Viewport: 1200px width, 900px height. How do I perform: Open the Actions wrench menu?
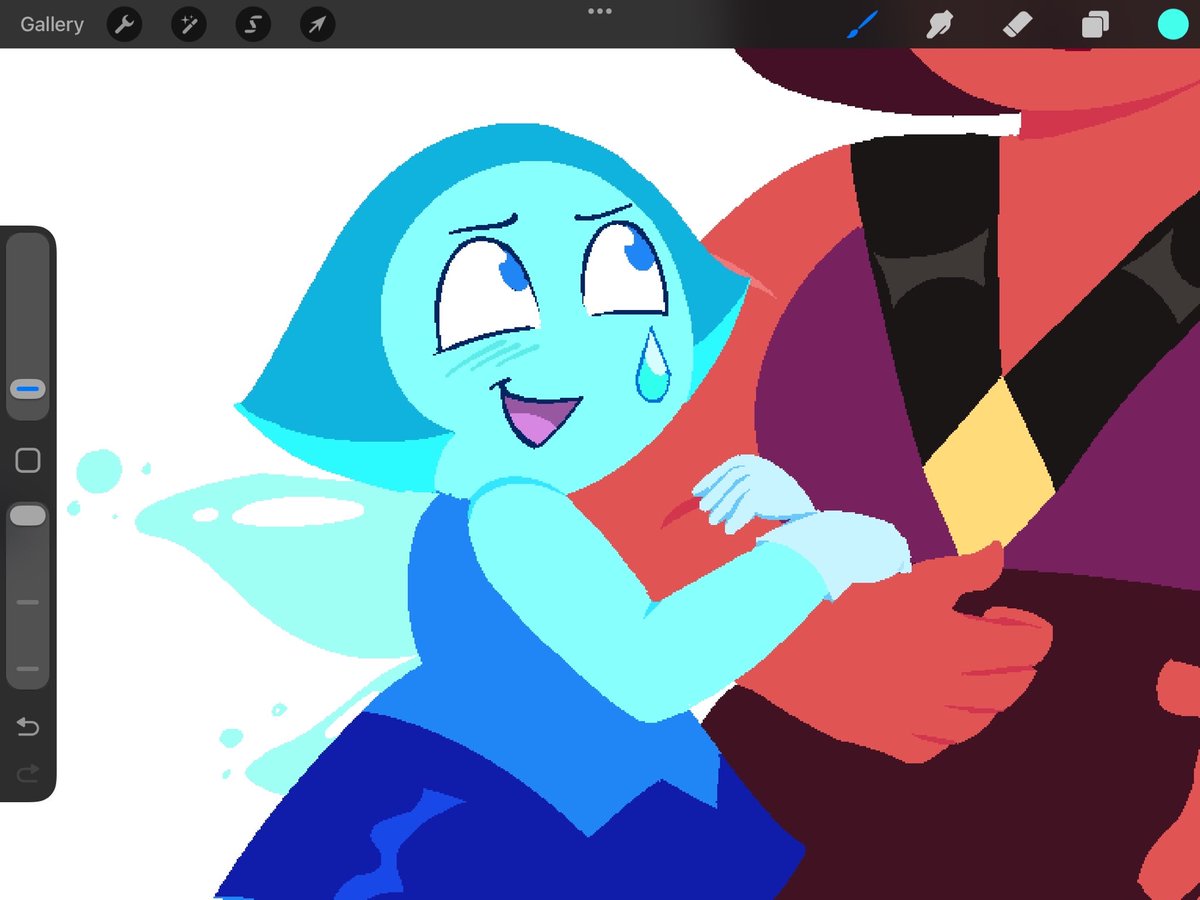(x=125, y=24)
